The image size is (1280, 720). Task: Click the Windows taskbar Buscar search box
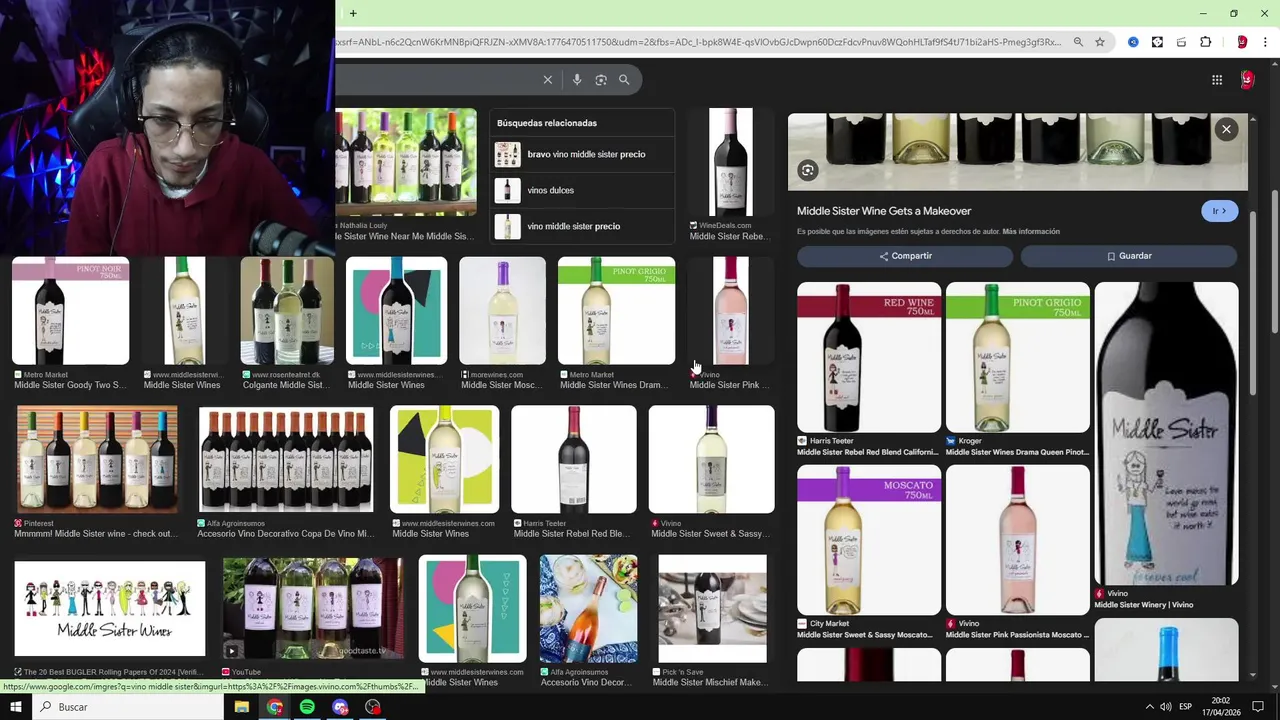click(x=128, y=707)
